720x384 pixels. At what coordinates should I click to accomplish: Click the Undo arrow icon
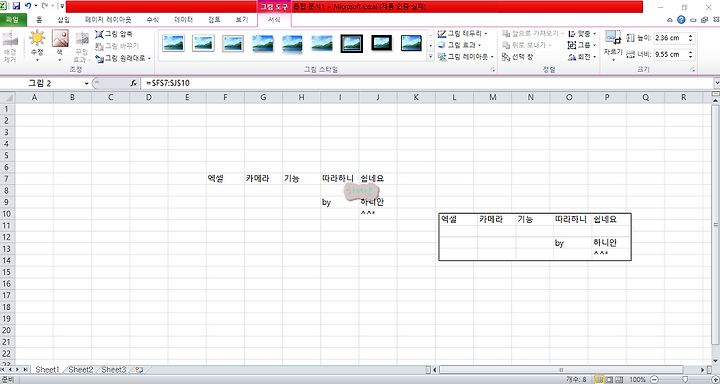click(28, 6)
